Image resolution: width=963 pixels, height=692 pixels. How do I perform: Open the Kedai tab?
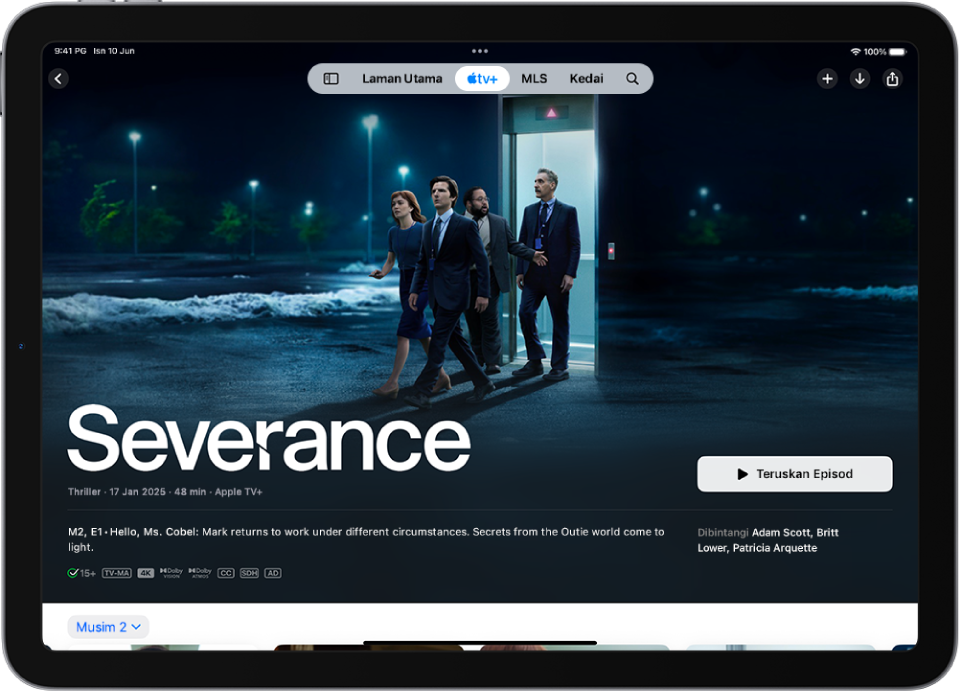point(586,78)
